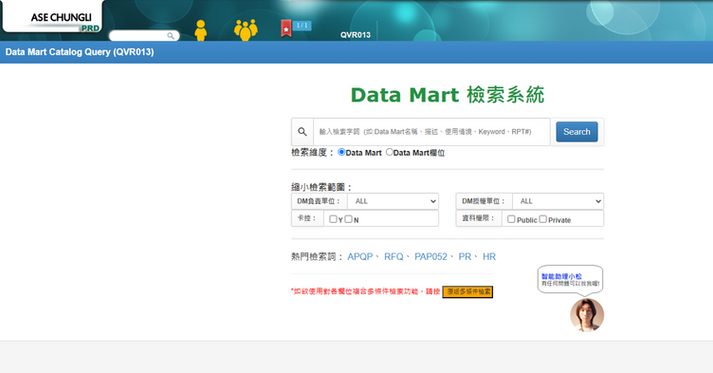The height and width of the screenshot is (373, 713).
Task: Enable the Private data permission checkbox
Action: [543, 219]
